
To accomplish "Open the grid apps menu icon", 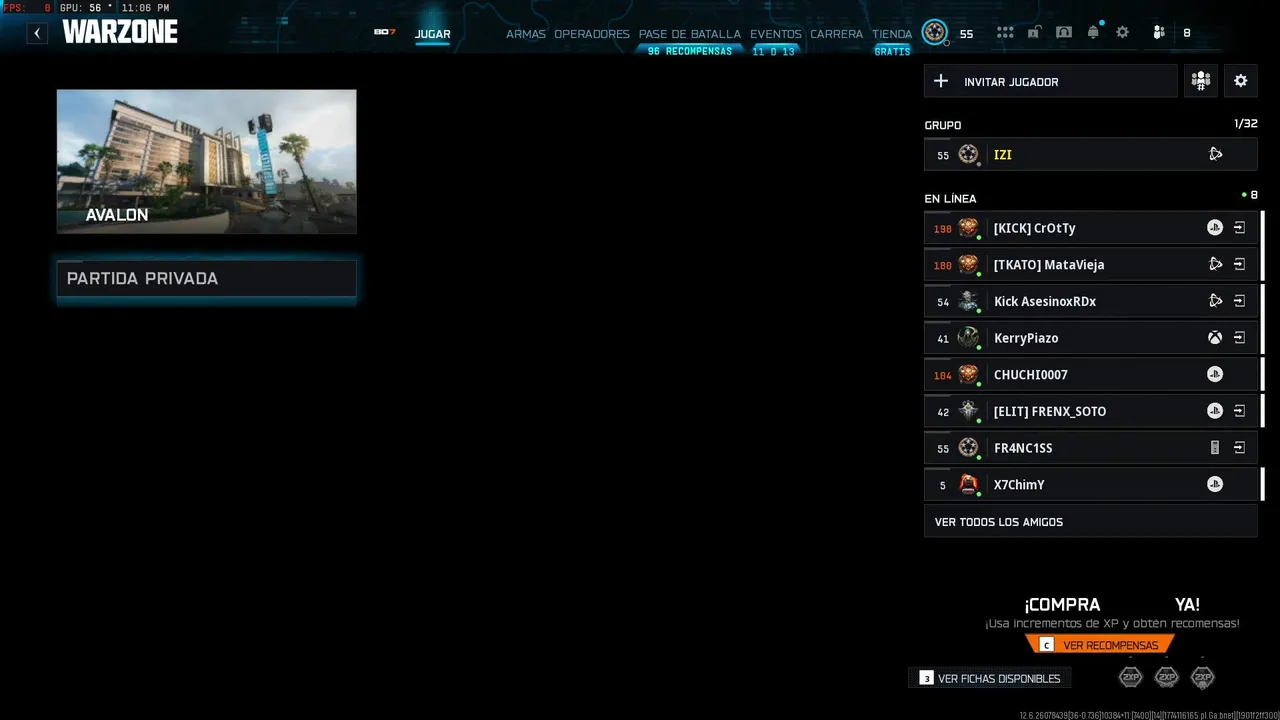I will click(x=1005, y=33).
